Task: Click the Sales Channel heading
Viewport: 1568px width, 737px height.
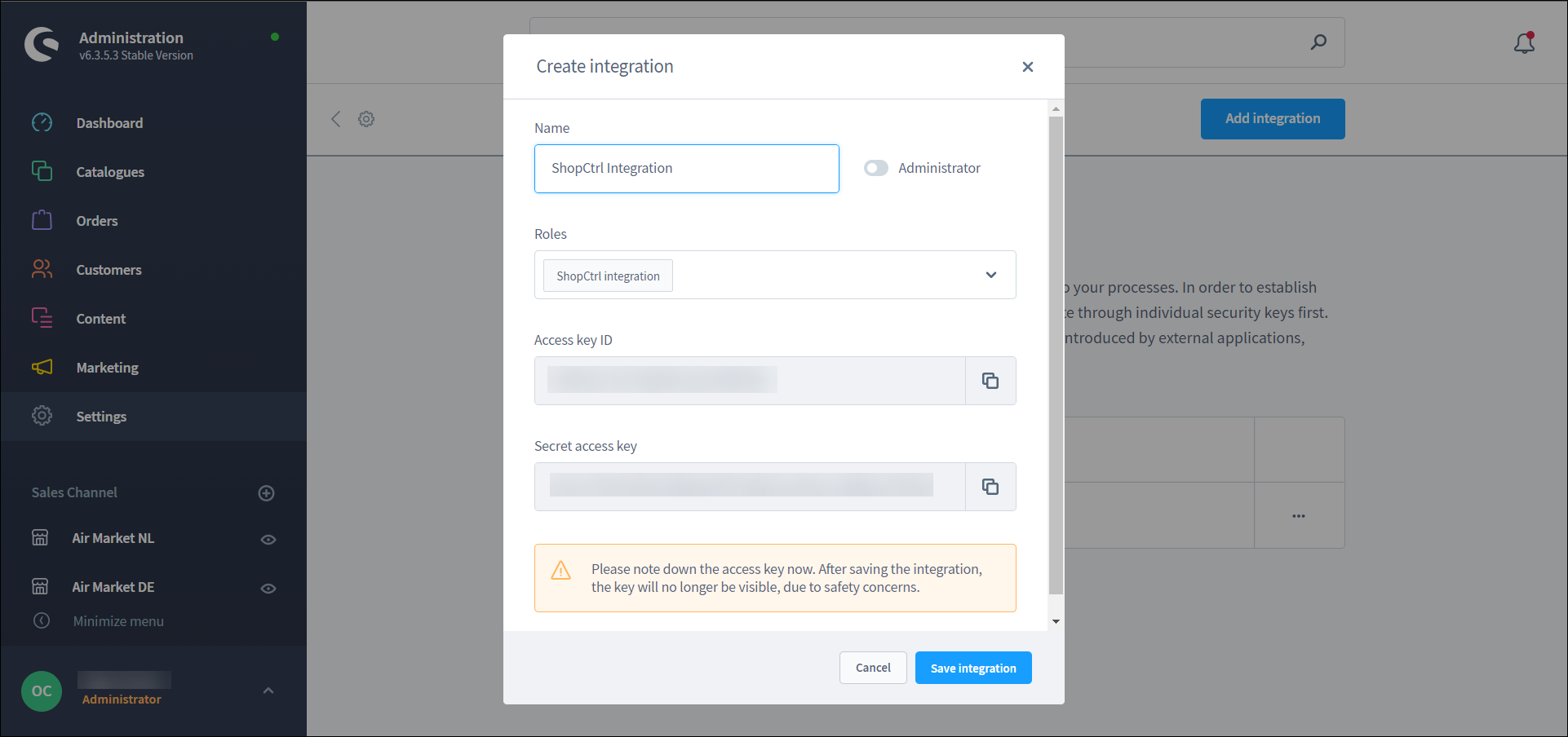Action: point(74,492)
